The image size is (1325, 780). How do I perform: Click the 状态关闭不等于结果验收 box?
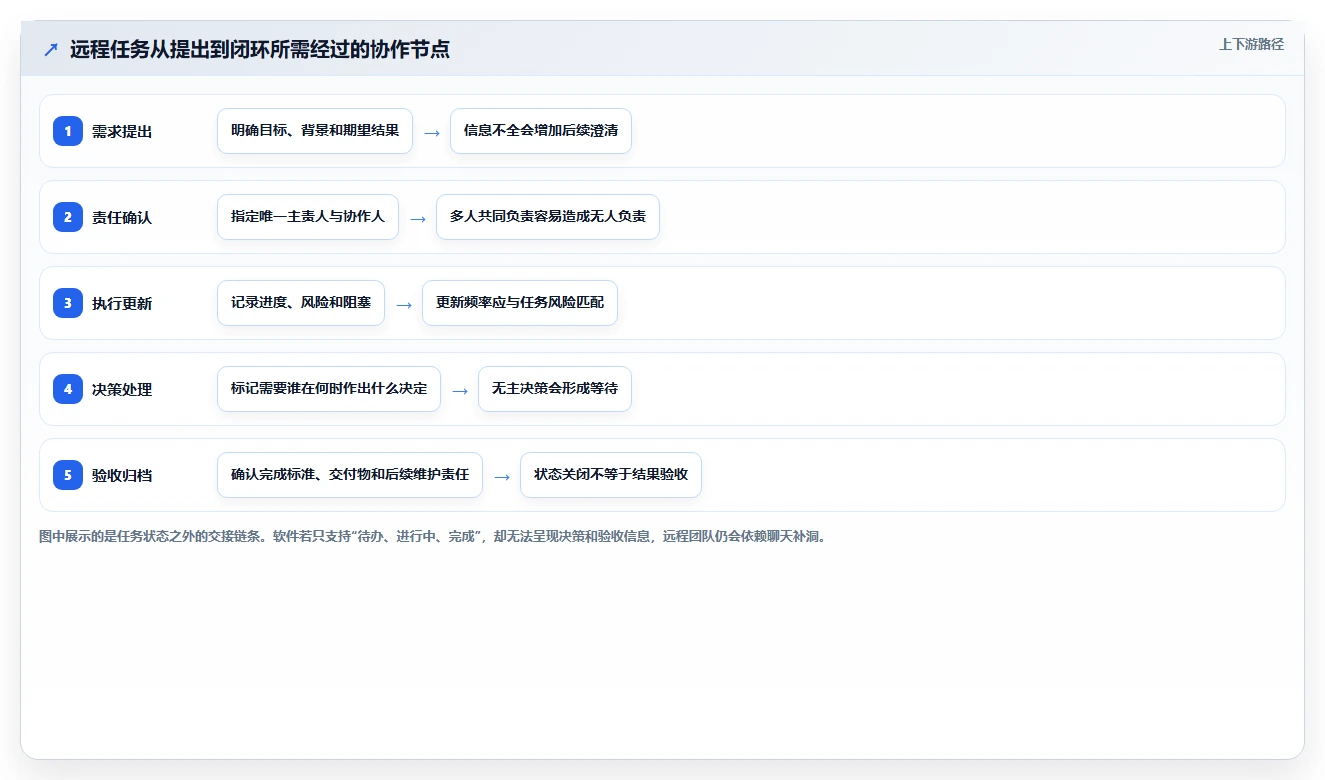pos(611,475)
